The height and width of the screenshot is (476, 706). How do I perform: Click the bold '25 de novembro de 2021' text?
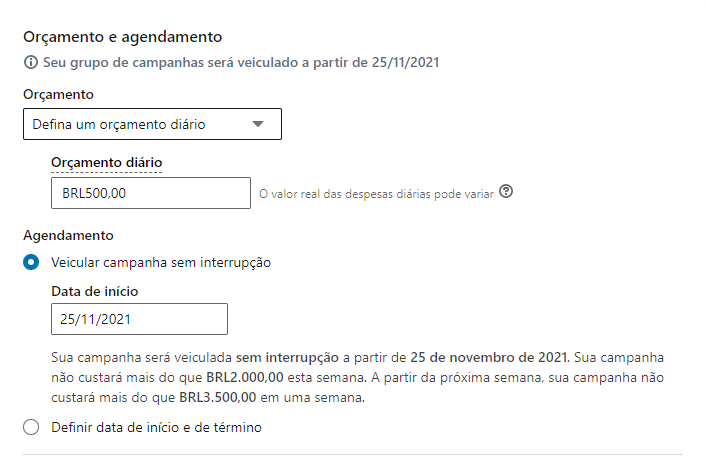(488, 357)
